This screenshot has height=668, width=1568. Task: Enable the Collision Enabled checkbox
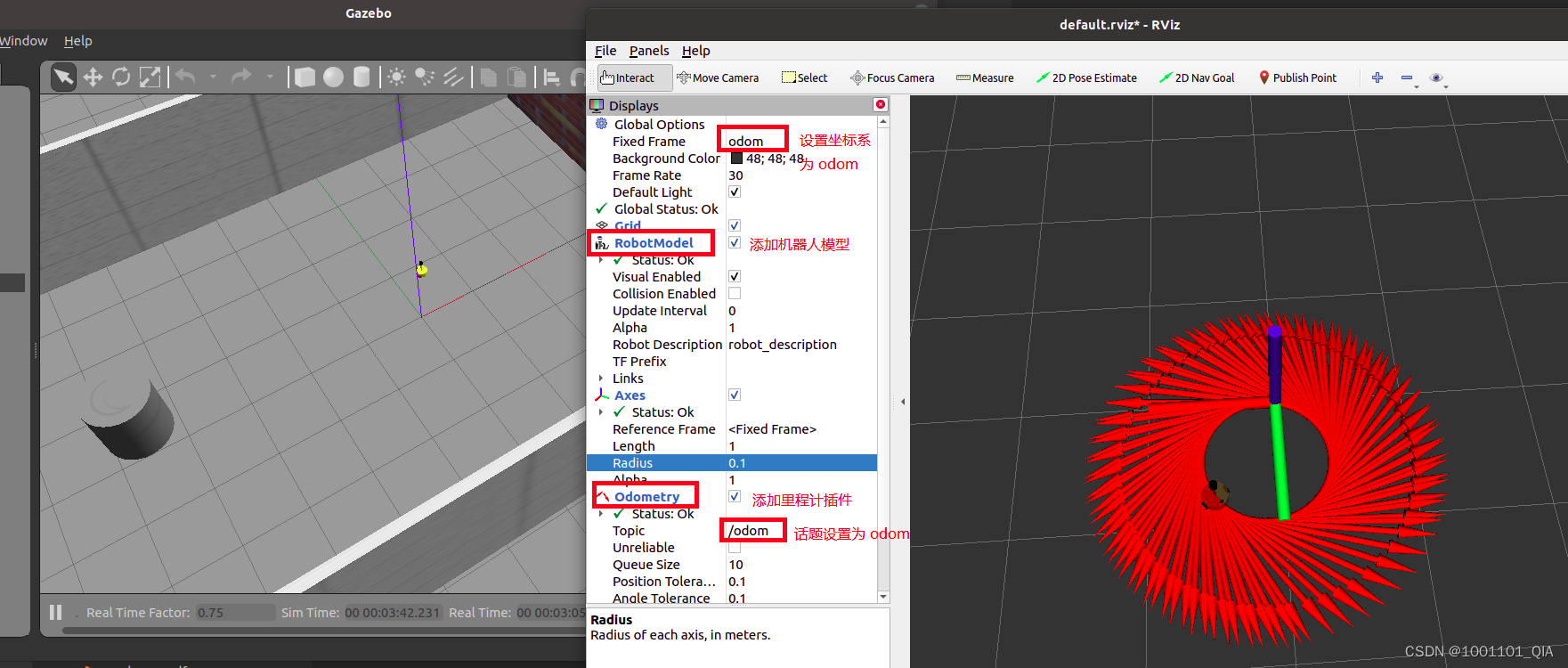pos(735,293)
